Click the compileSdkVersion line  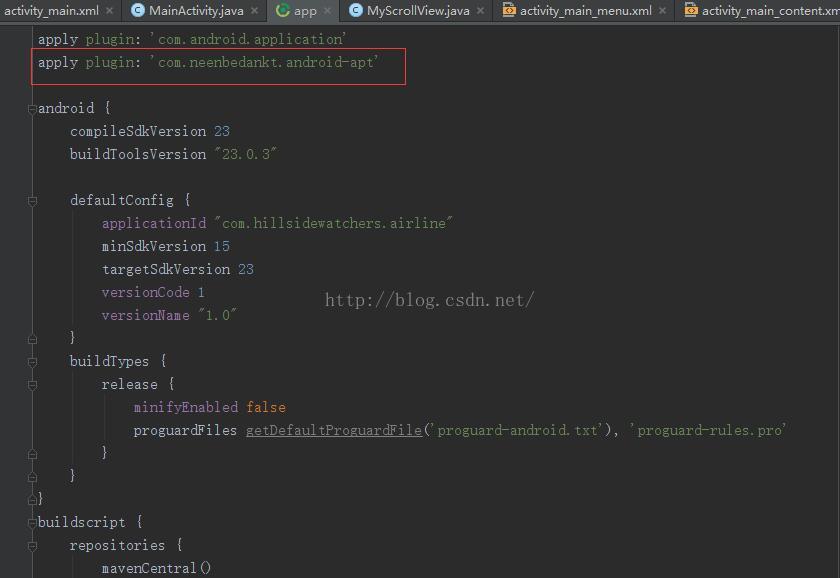150,131
